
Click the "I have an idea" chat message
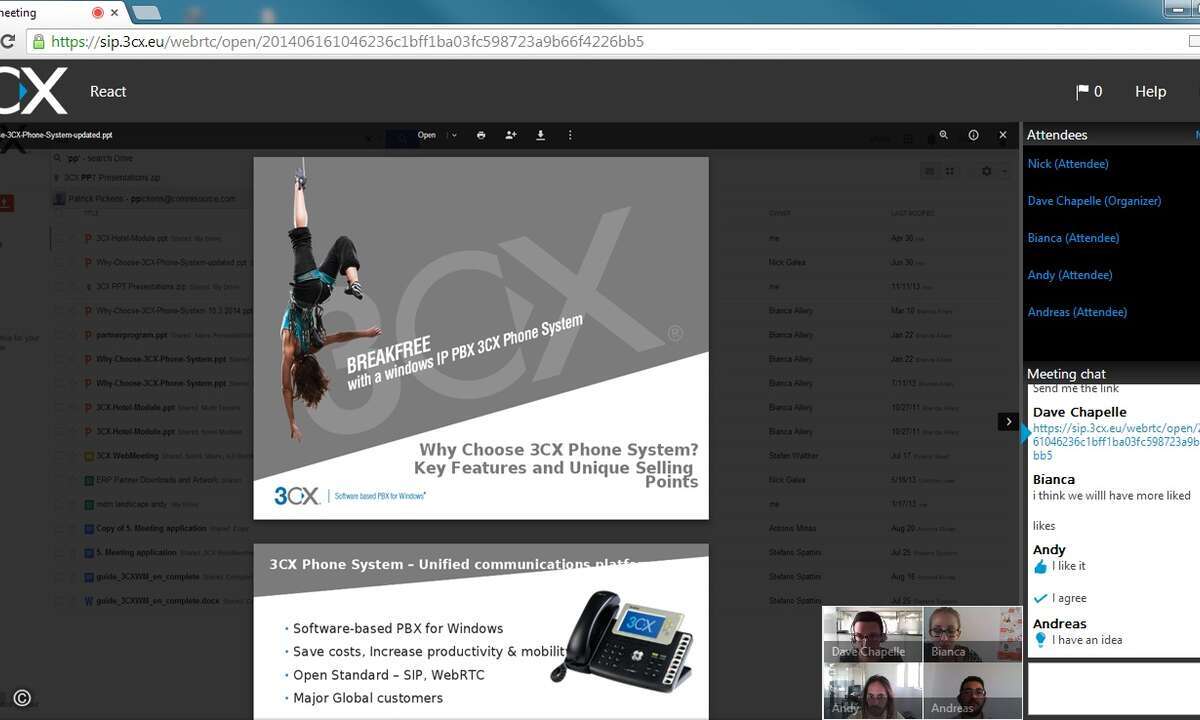pyautogui.click(x=1088, y=640)
